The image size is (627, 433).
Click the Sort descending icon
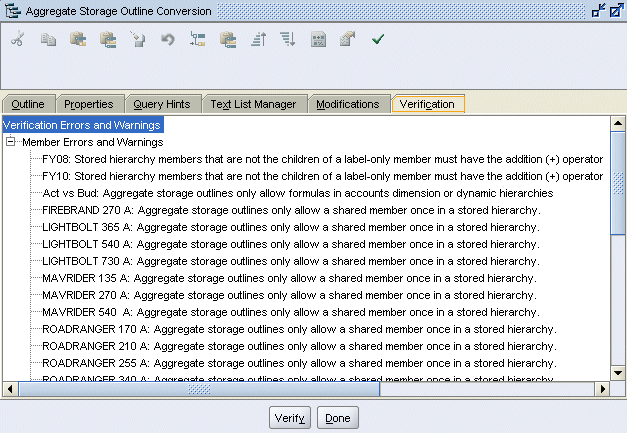point(288,39)
